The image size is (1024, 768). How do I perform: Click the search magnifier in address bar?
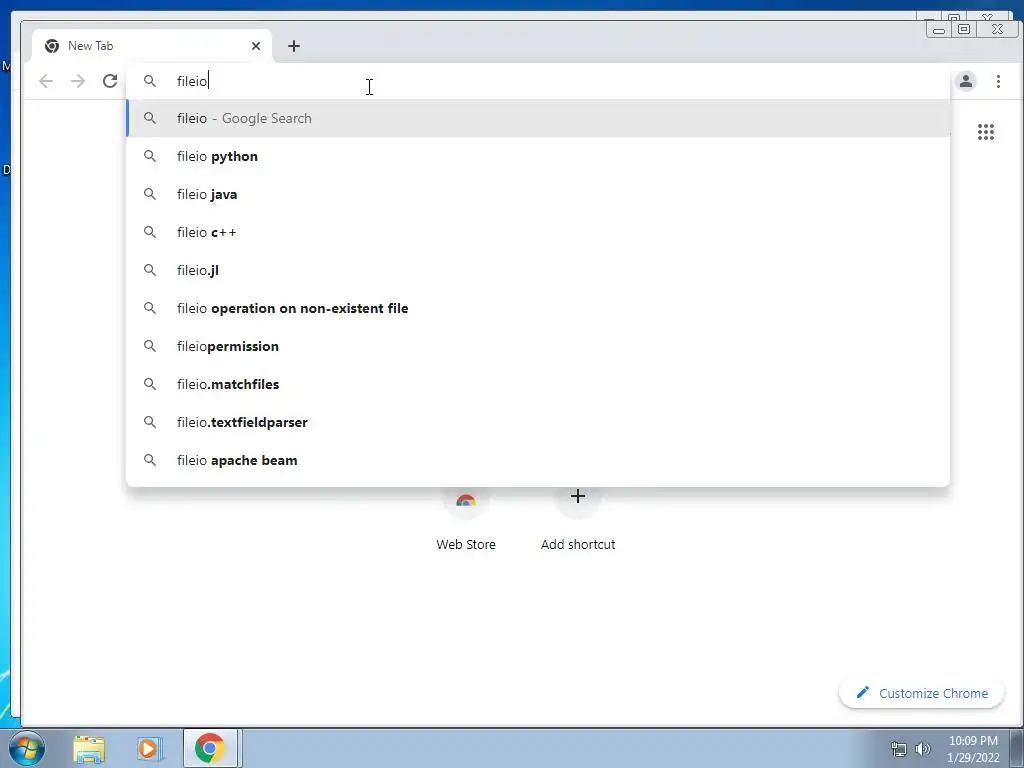click(150, 81)
